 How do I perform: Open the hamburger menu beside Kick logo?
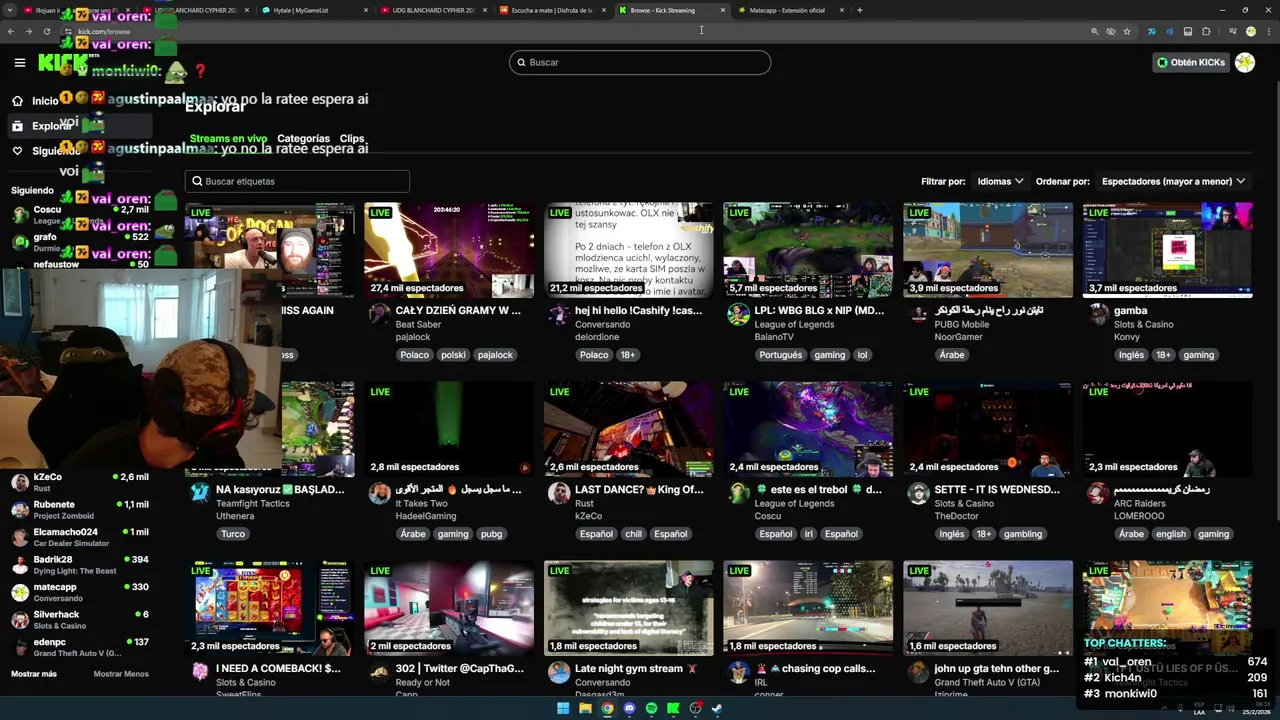pyautogui.click(x=19, y=63)
